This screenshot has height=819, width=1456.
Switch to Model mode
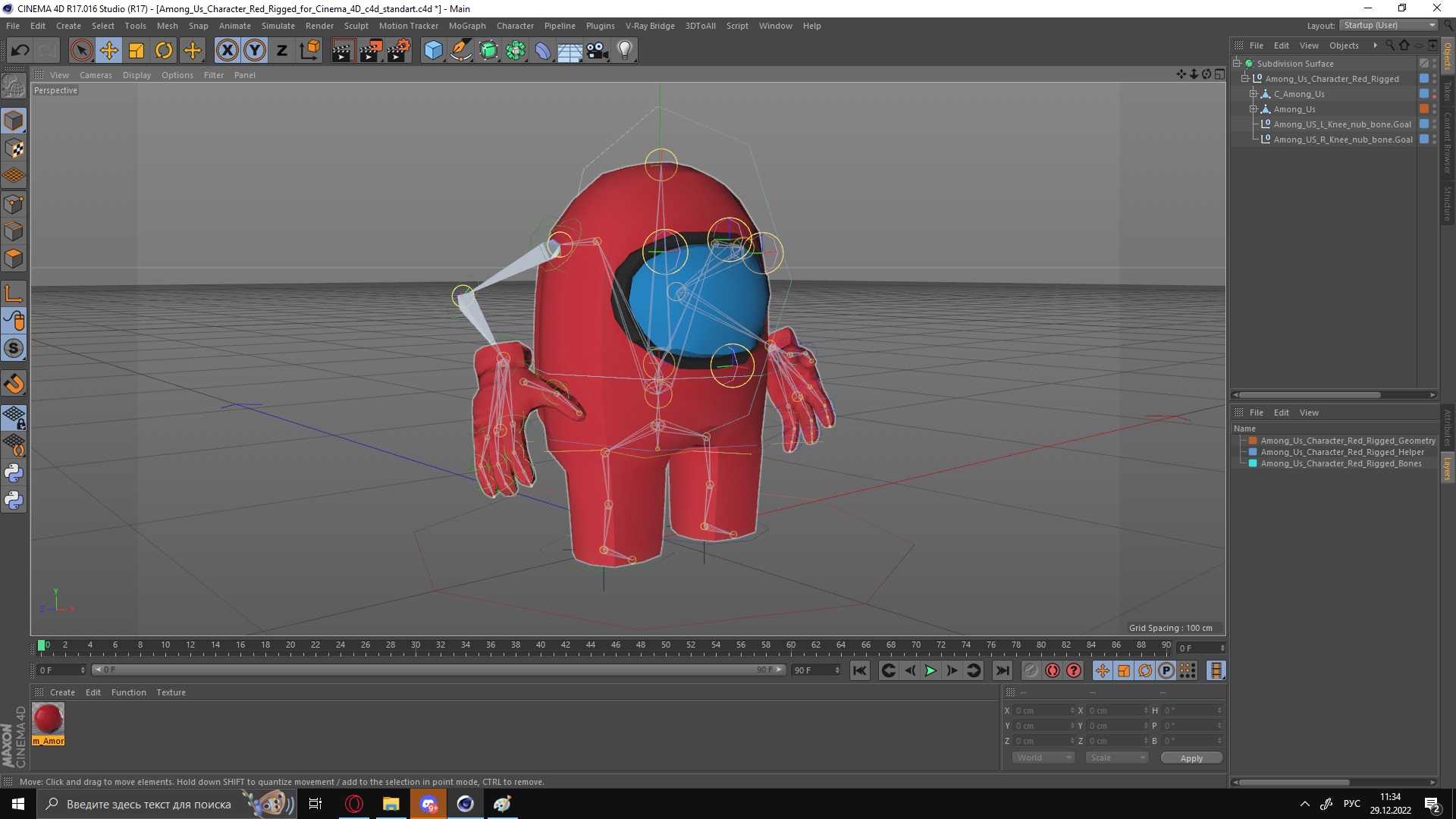14,121
